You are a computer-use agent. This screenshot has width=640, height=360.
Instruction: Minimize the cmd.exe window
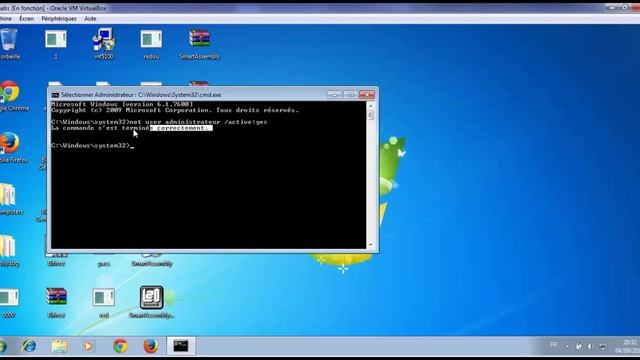(x=334, y=94)
